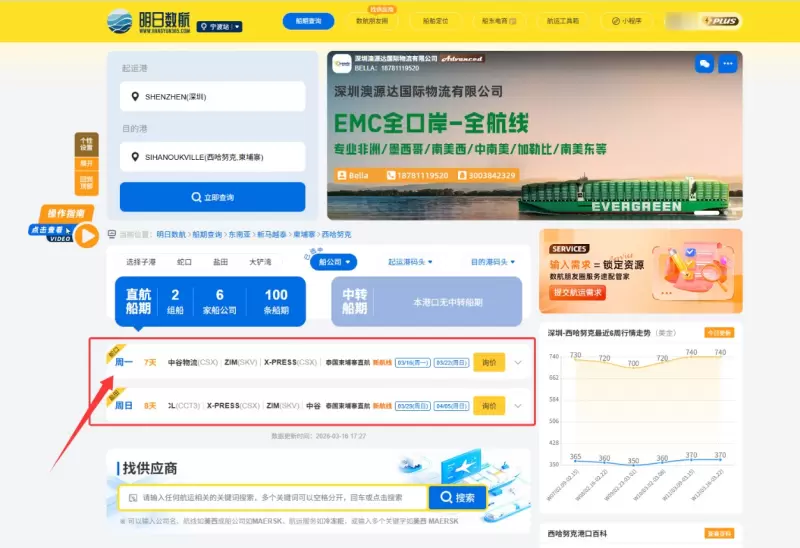Screen dimensions: 800x548
Task: Expand the 周一 schedule row chevron
Action: coord(518,363)
